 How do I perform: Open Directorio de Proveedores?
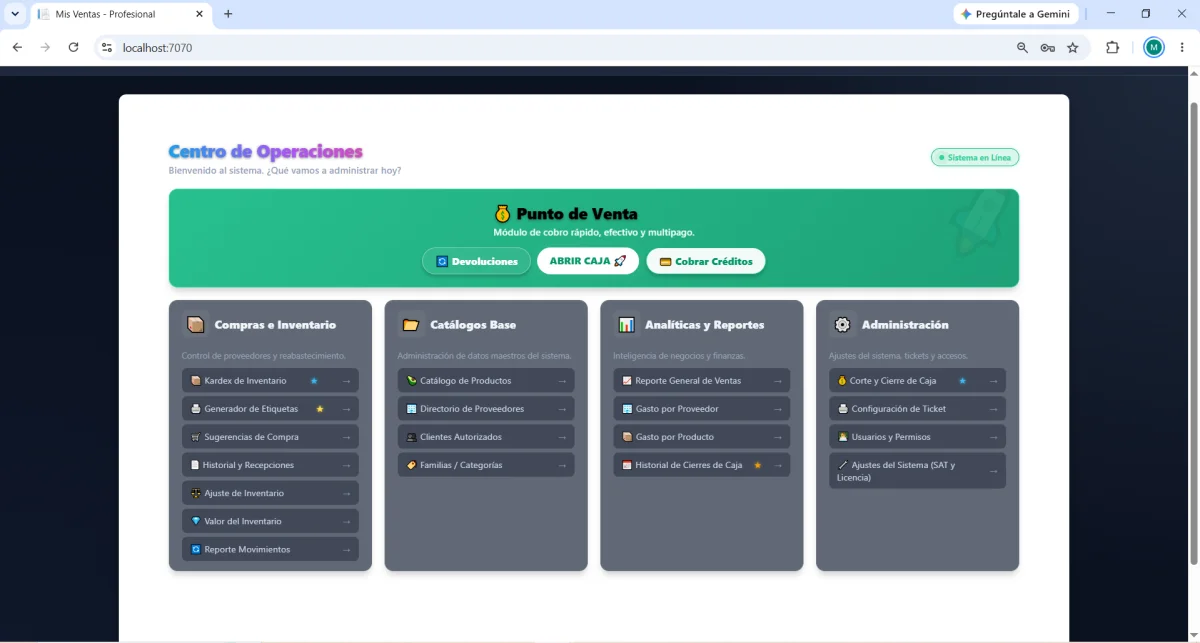(486, 409)
